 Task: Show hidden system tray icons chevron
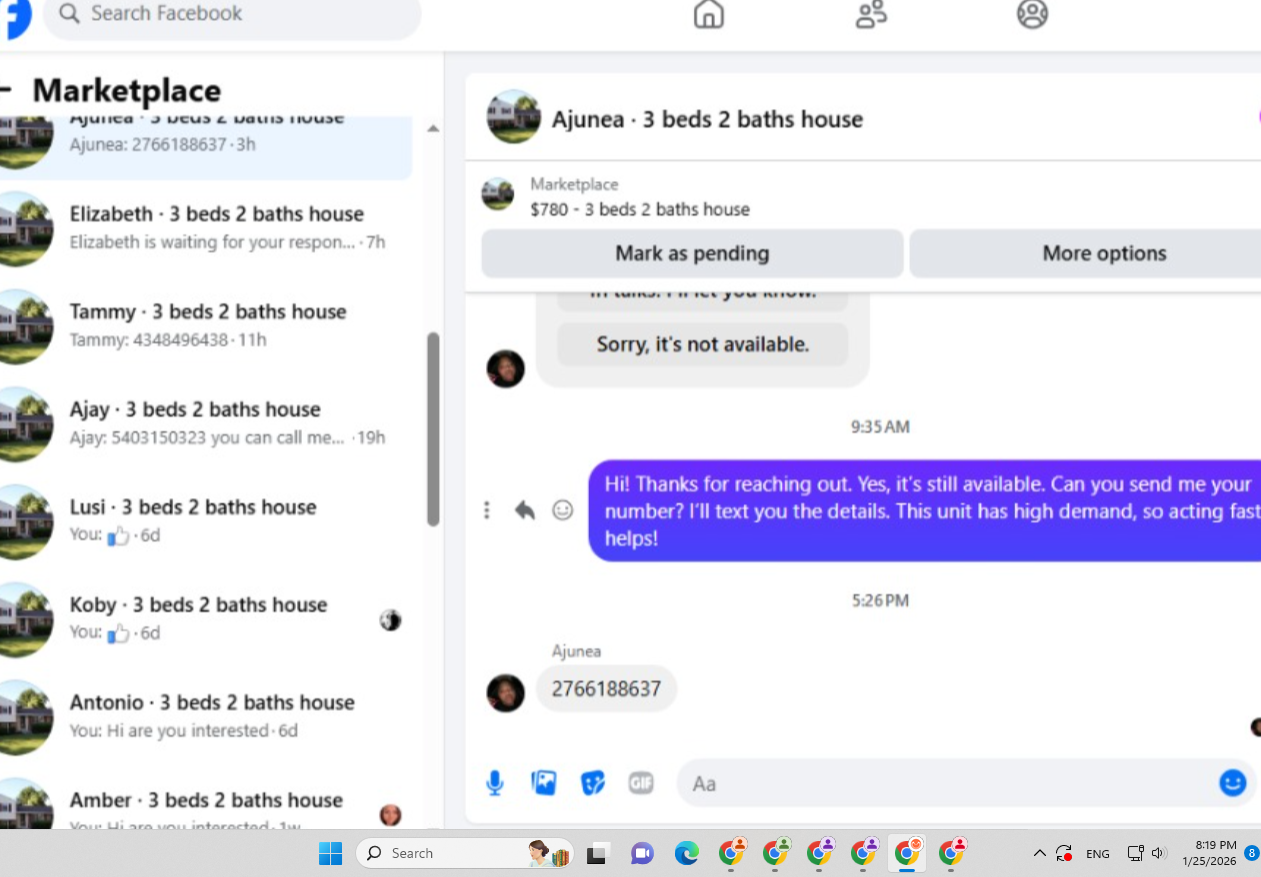(1039, 853)
